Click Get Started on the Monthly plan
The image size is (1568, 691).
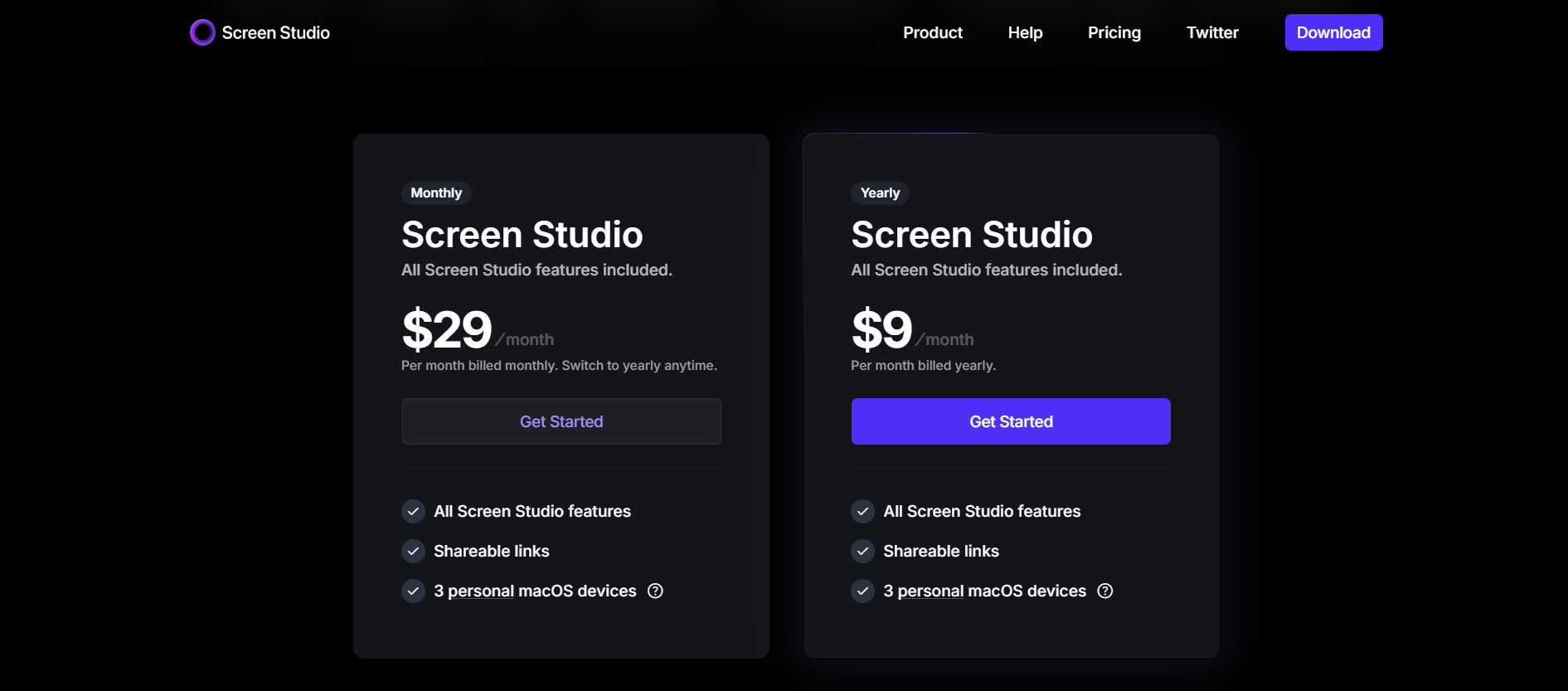click(x=561, y=421)
